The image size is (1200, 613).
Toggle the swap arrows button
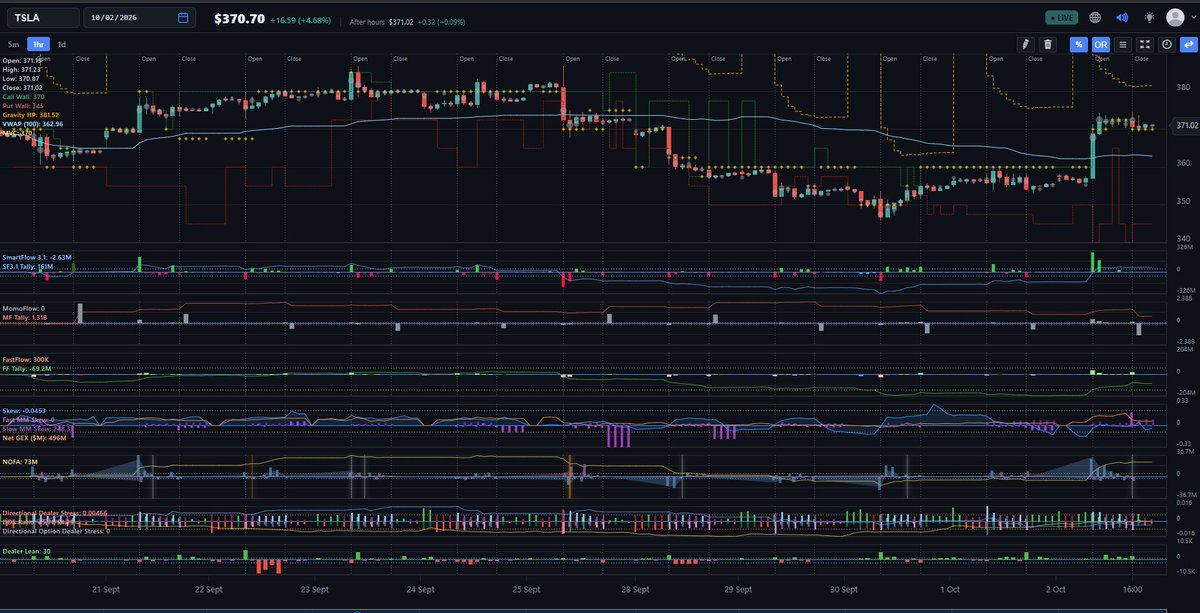coord(1187,44)
